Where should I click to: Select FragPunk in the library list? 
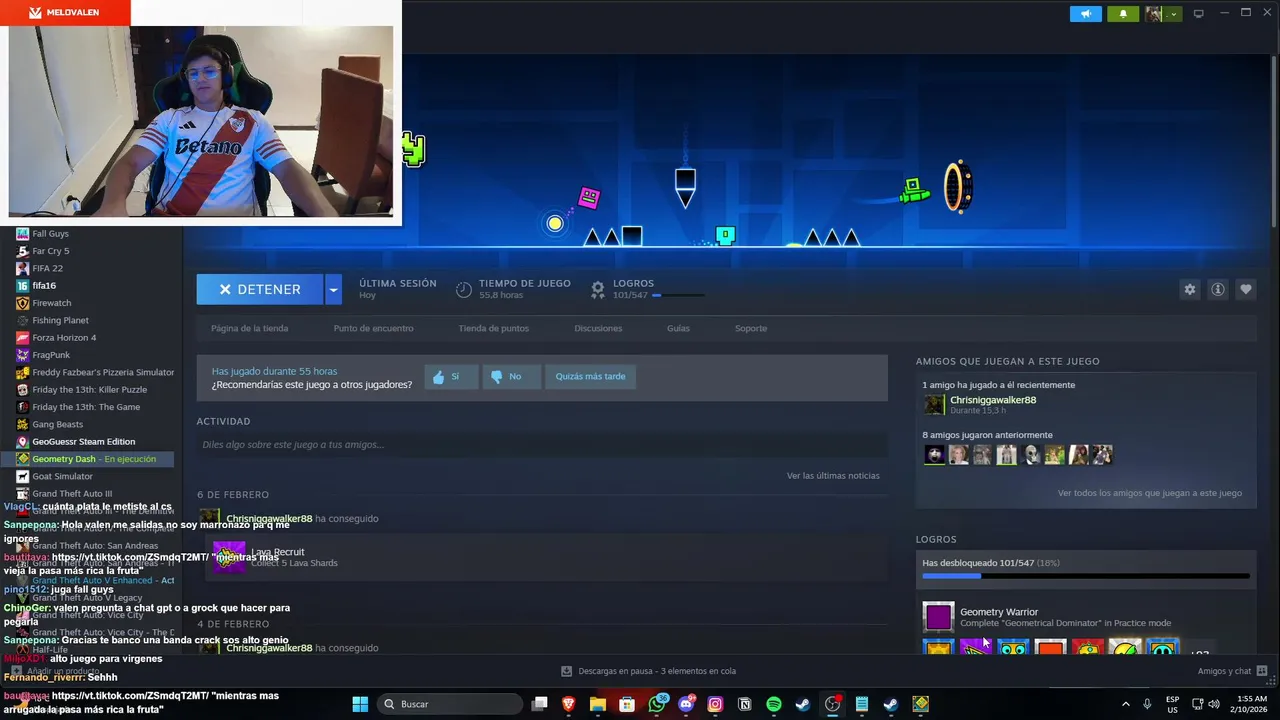point(51,355)
